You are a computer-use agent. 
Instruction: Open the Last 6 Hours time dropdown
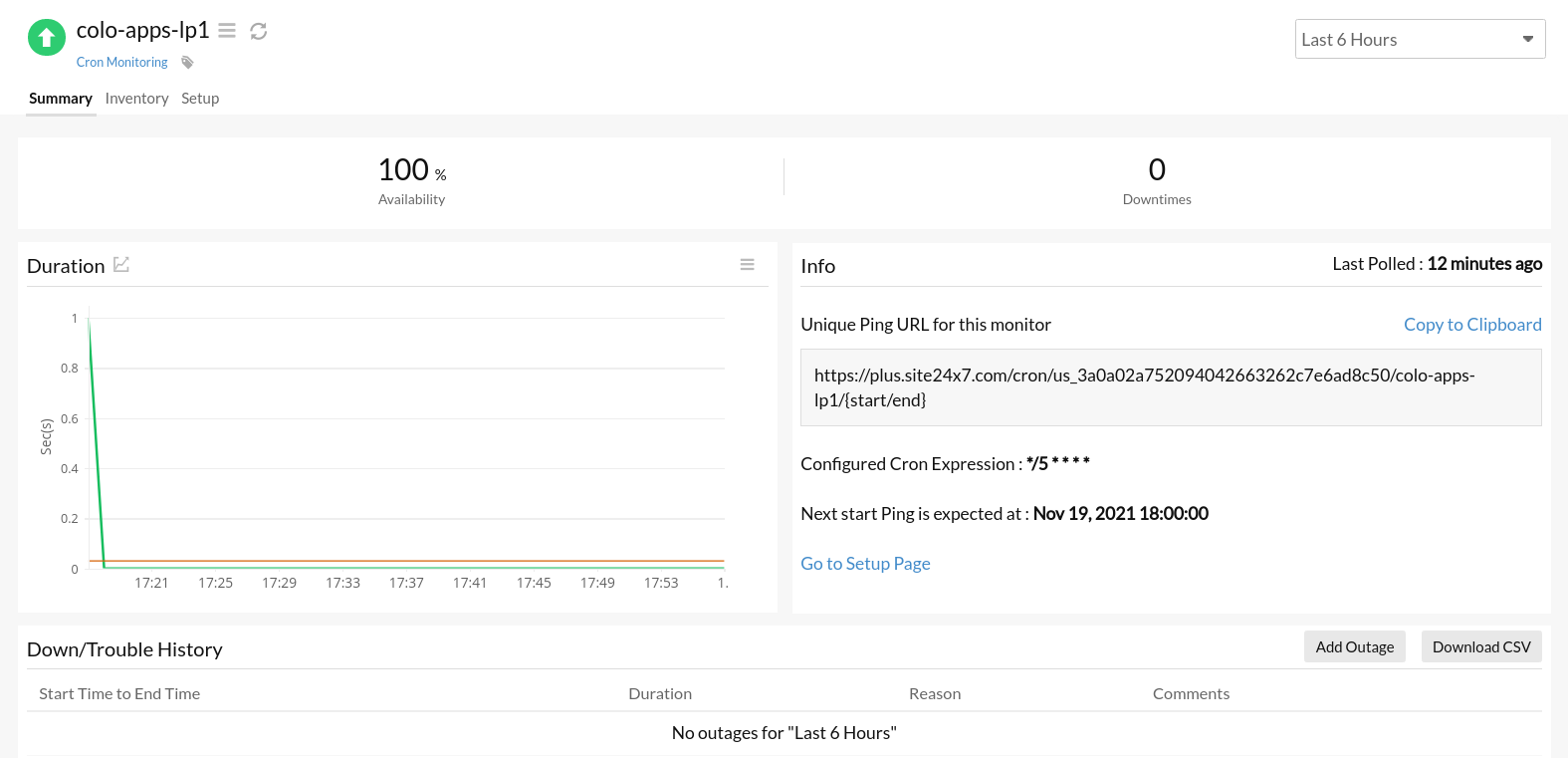(x=1420, y=39)
